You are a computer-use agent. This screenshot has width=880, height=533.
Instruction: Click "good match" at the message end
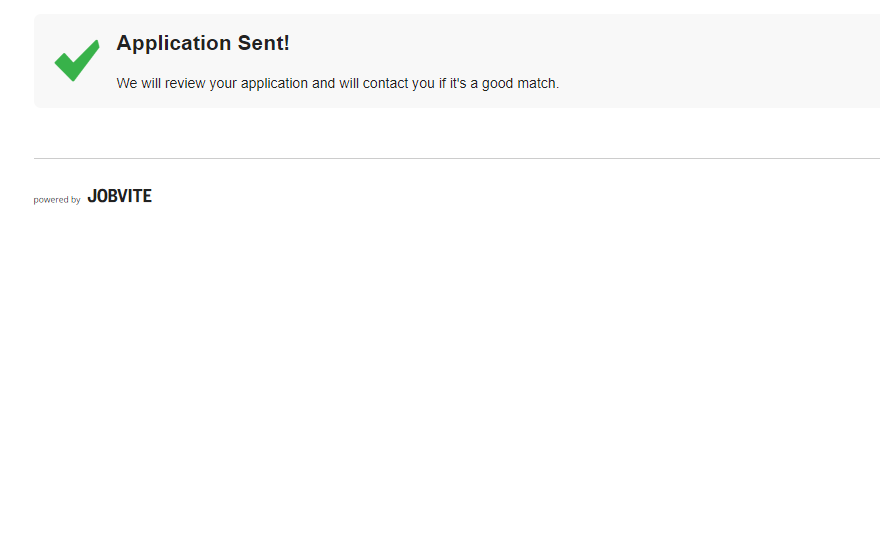pyautogui.click(x=519, y=83)
